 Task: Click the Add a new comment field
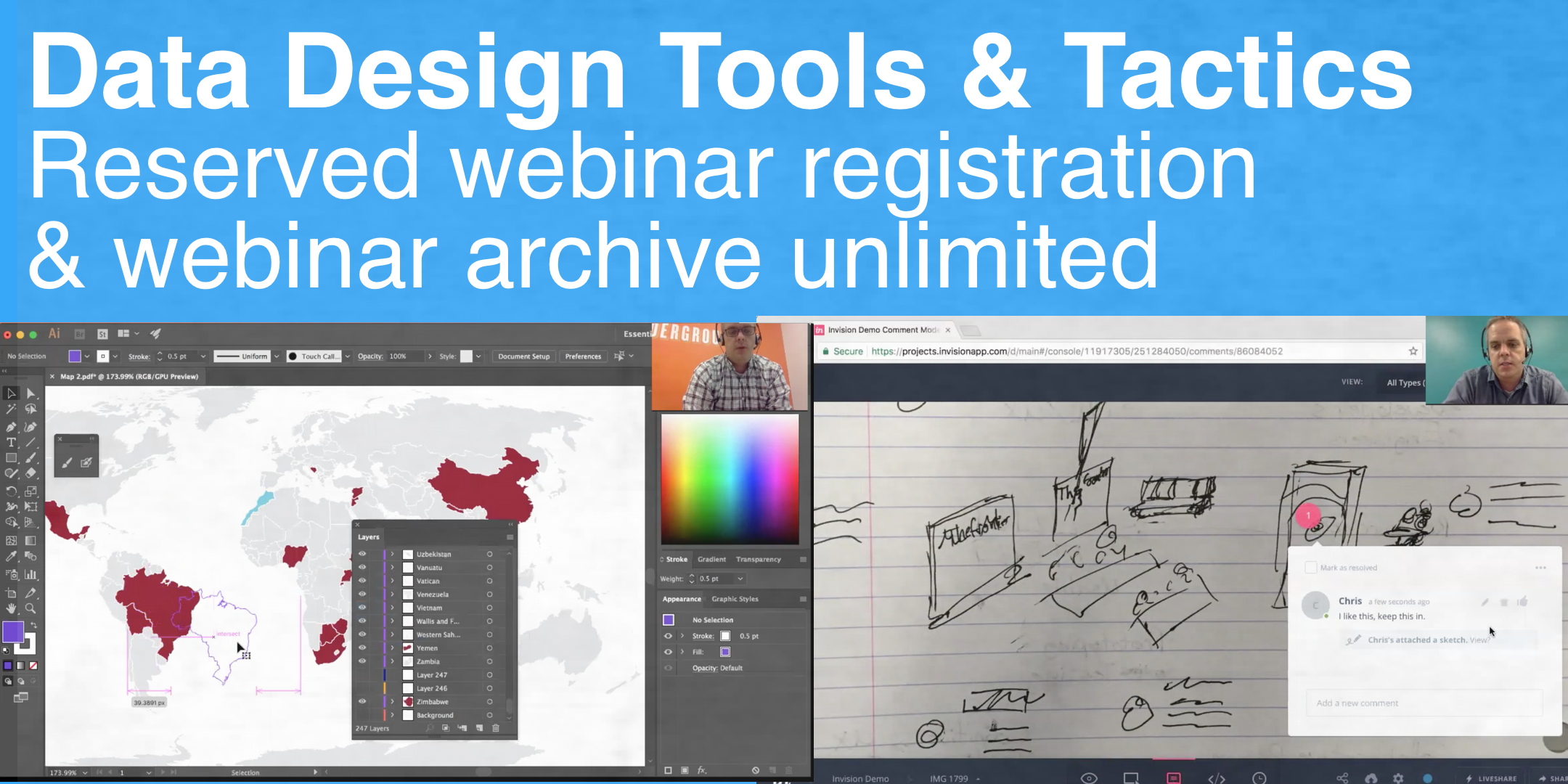coord(1424,703)
